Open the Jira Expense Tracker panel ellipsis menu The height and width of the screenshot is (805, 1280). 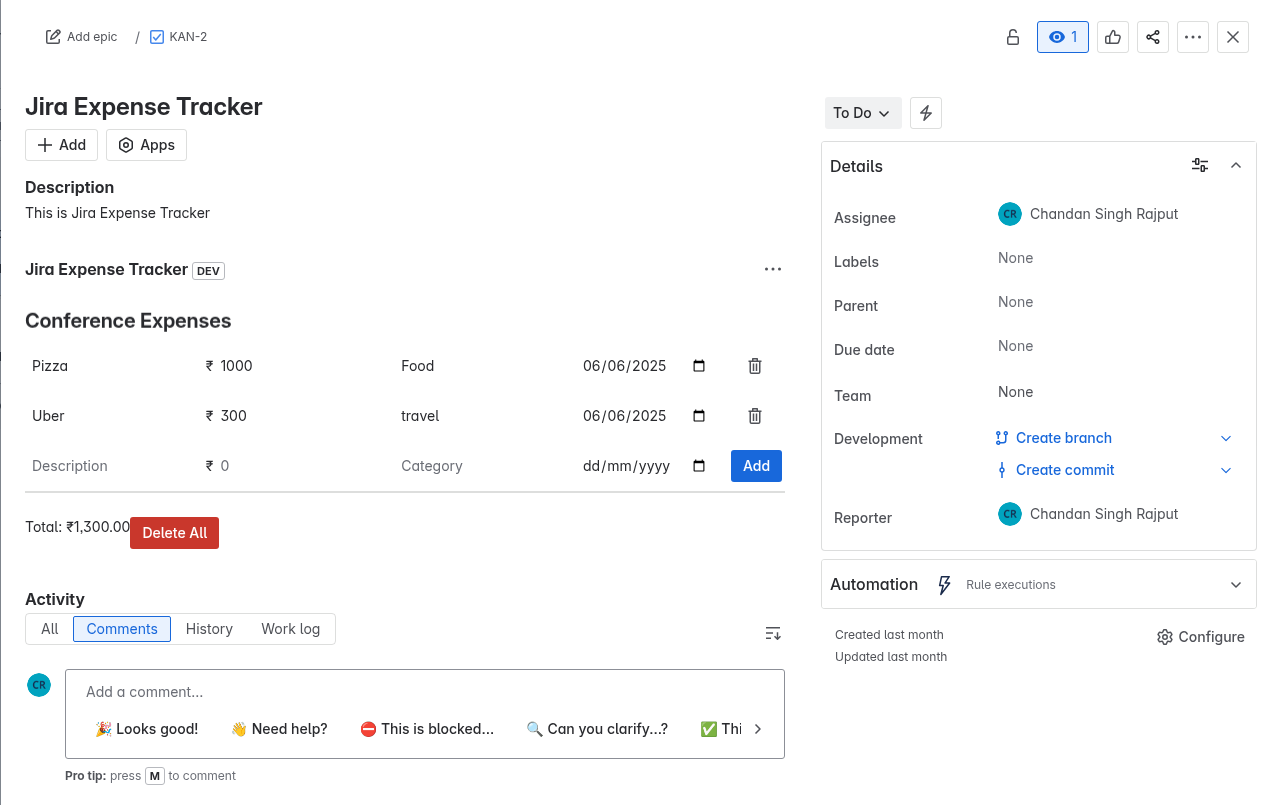tap(773, 269)
